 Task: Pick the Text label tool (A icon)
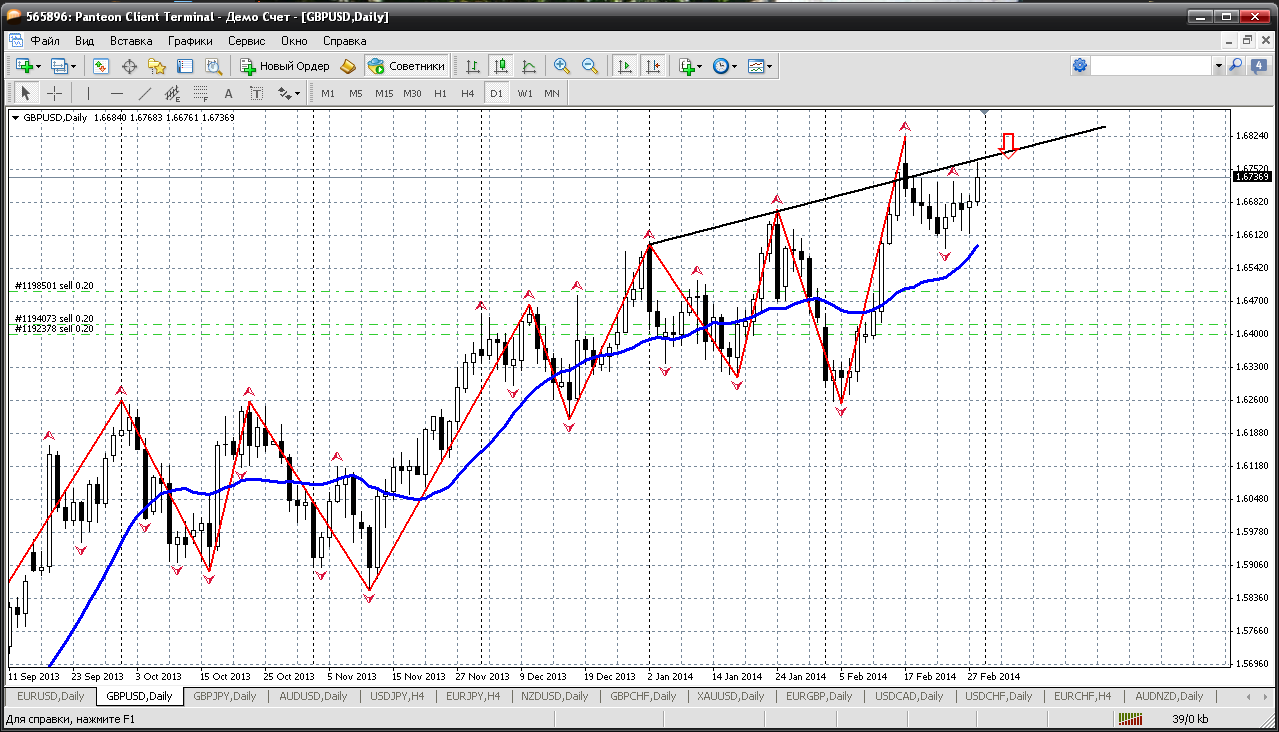click(228, 93)
